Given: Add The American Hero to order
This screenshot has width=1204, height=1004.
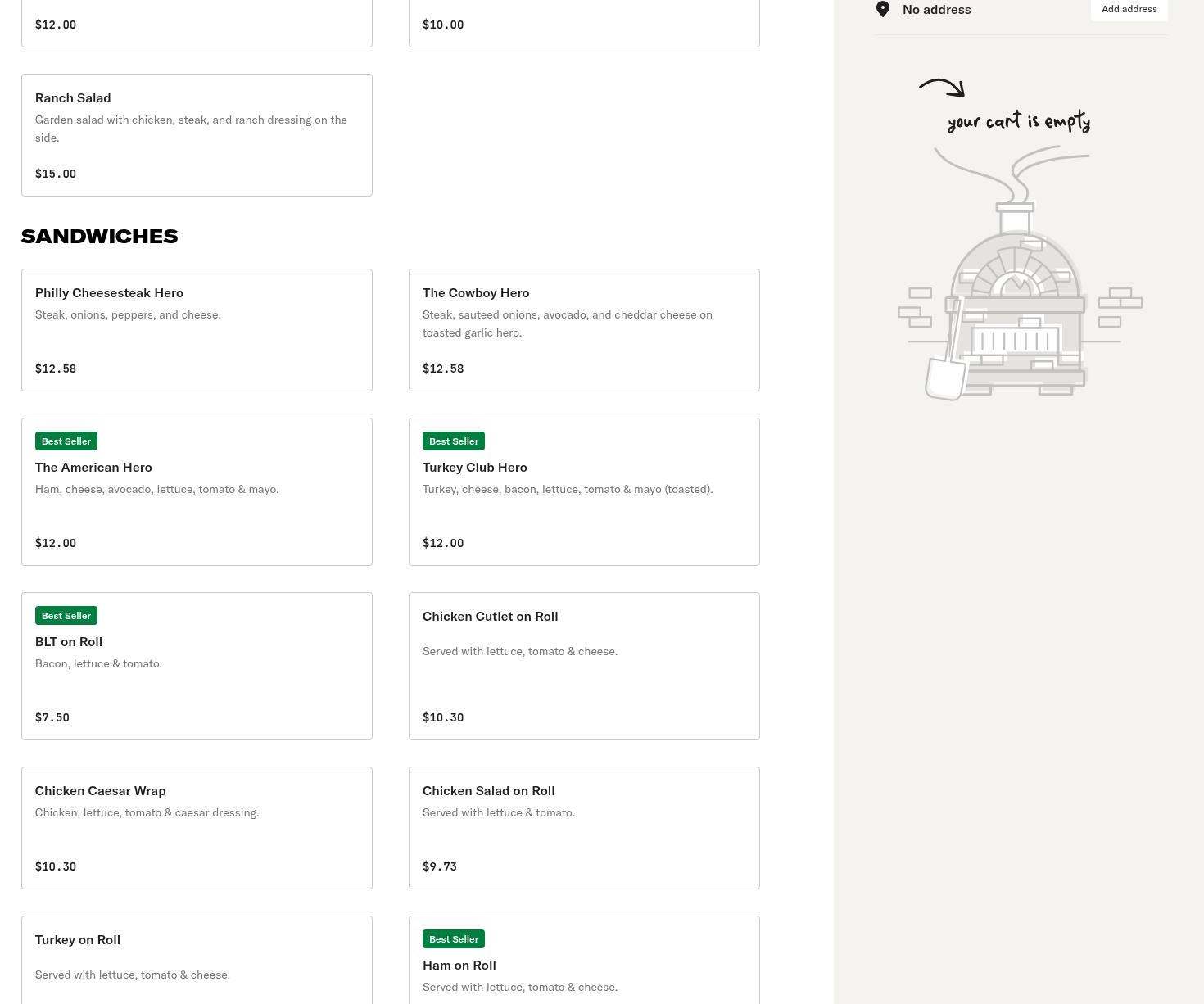Looking at the screenshot, I should 197,491.
